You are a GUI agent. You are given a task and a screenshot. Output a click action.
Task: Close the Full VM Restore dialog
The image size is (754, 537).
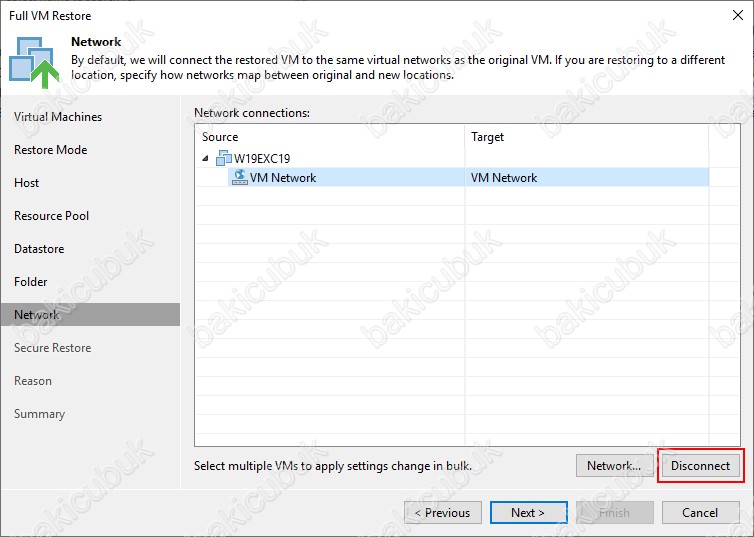(x=738, y=15)
